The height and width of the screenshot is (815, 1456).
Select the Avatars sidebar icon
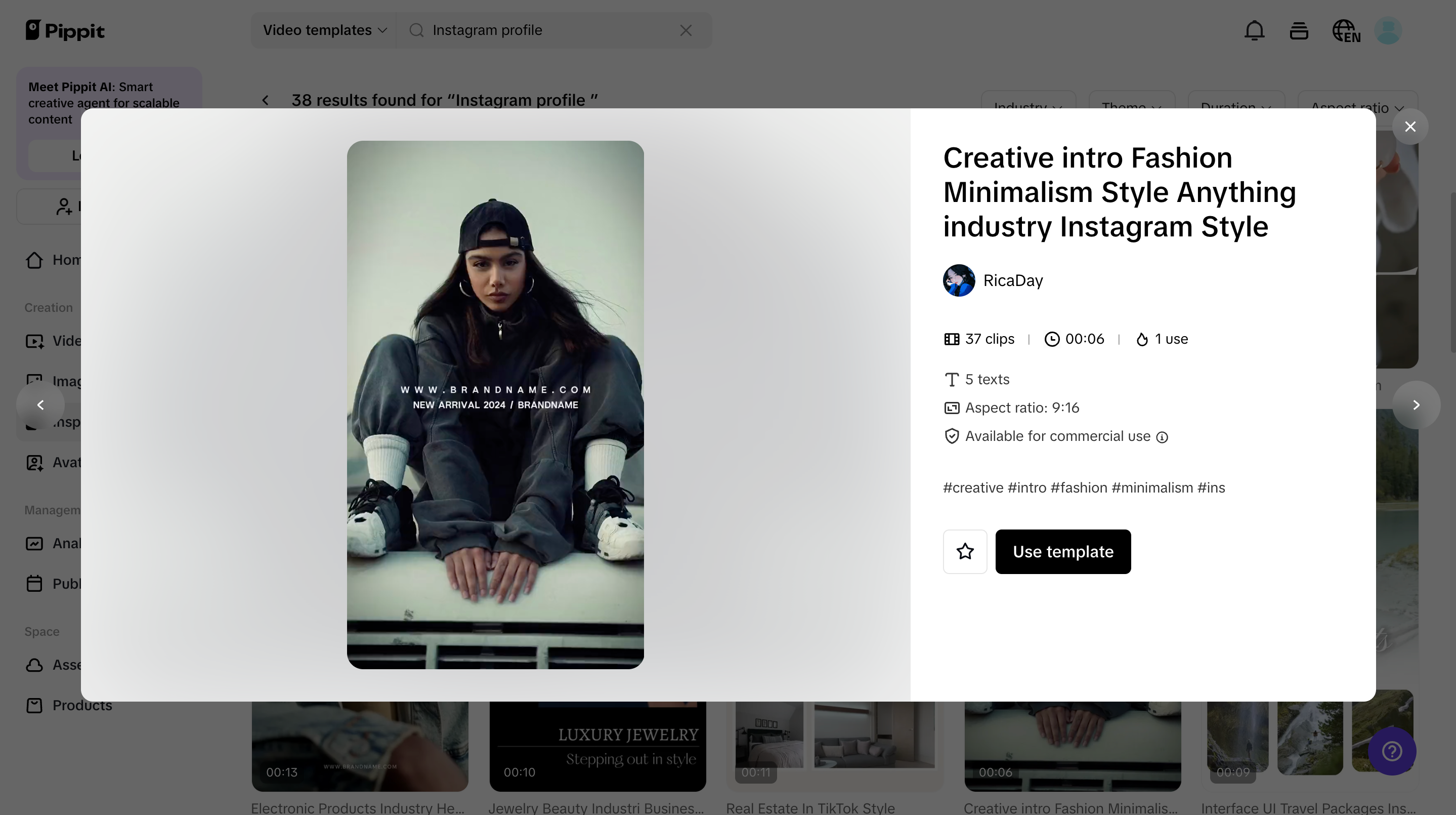click(x=35, y=462)
